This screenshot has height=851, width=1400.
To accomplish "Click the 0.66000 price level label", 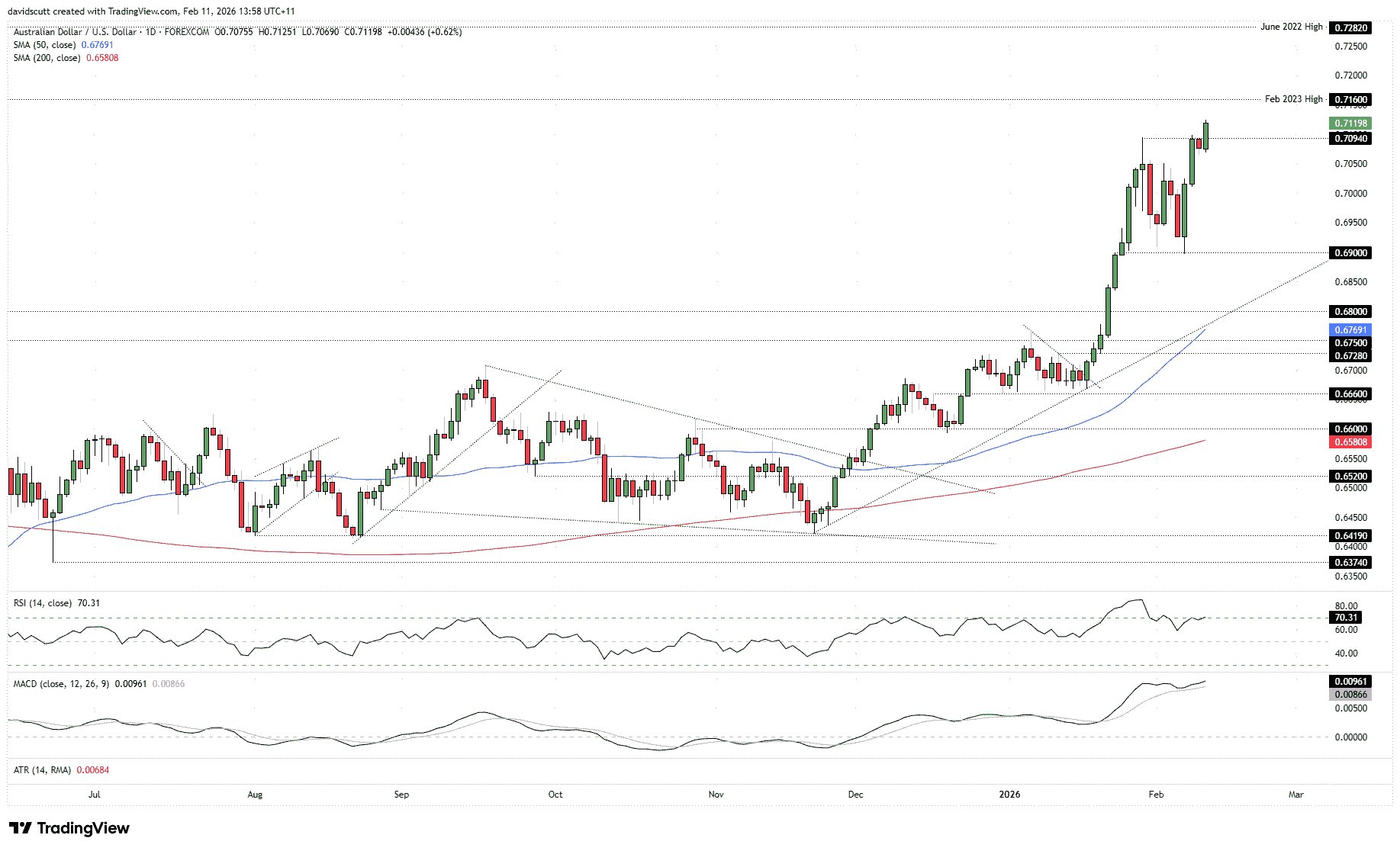I will point(1350,429).
